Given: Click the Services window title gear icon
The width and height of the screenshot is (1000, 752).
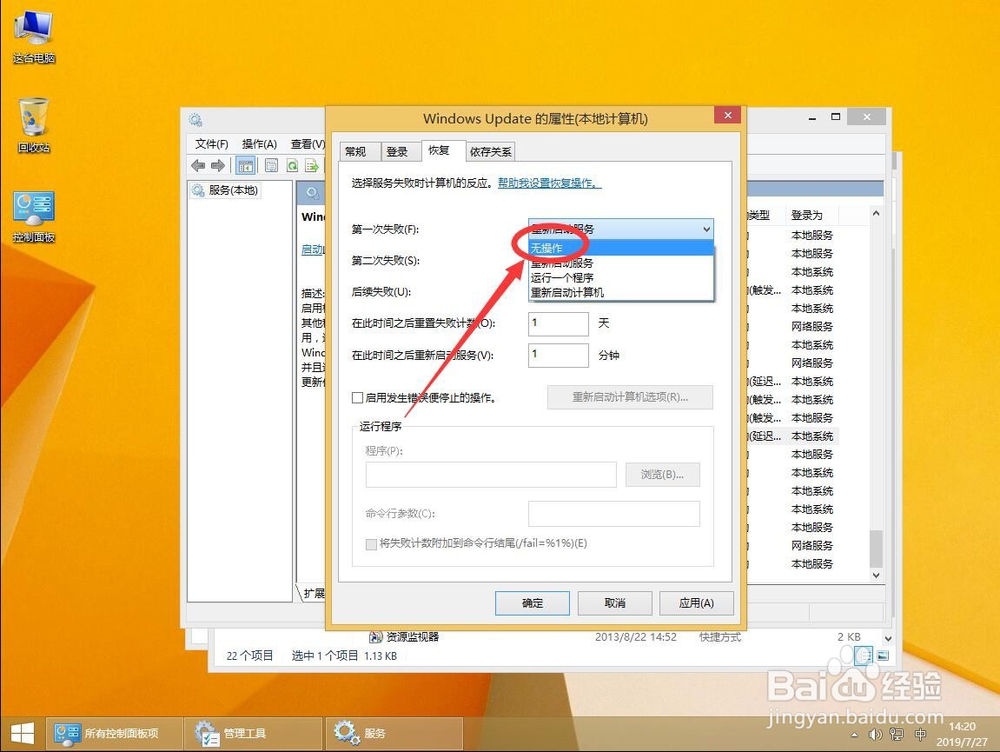Looking at the screenshot, I should 196,120.
